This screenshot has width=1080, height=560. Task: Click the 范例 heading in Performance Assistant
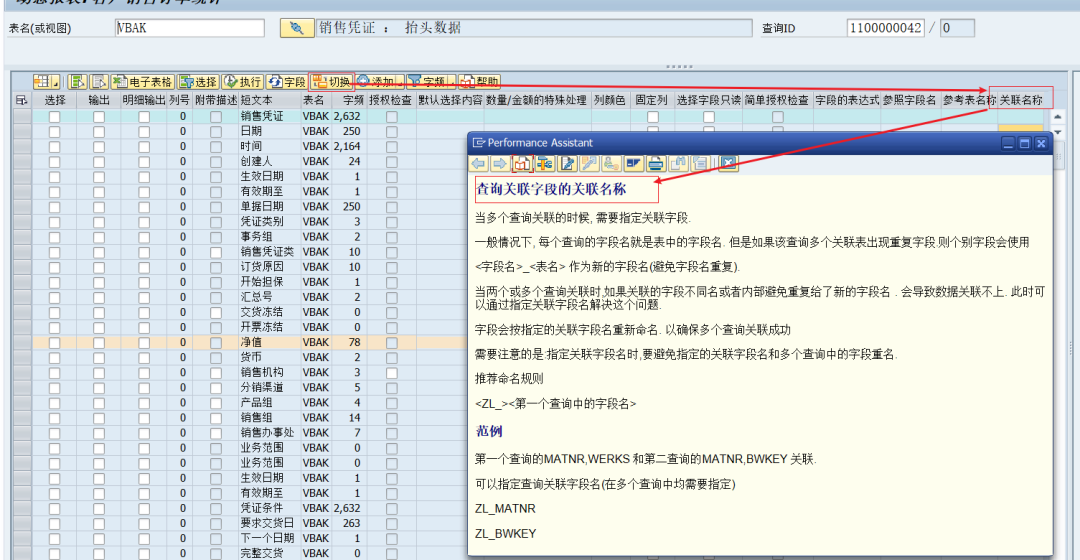[x=489, y=431]
